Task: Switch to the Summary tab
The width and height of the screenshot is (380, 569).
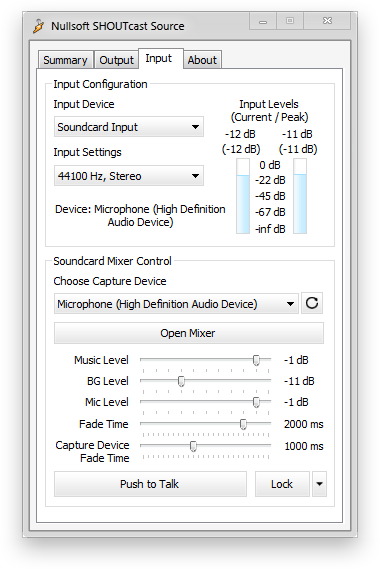Action: 65,60
